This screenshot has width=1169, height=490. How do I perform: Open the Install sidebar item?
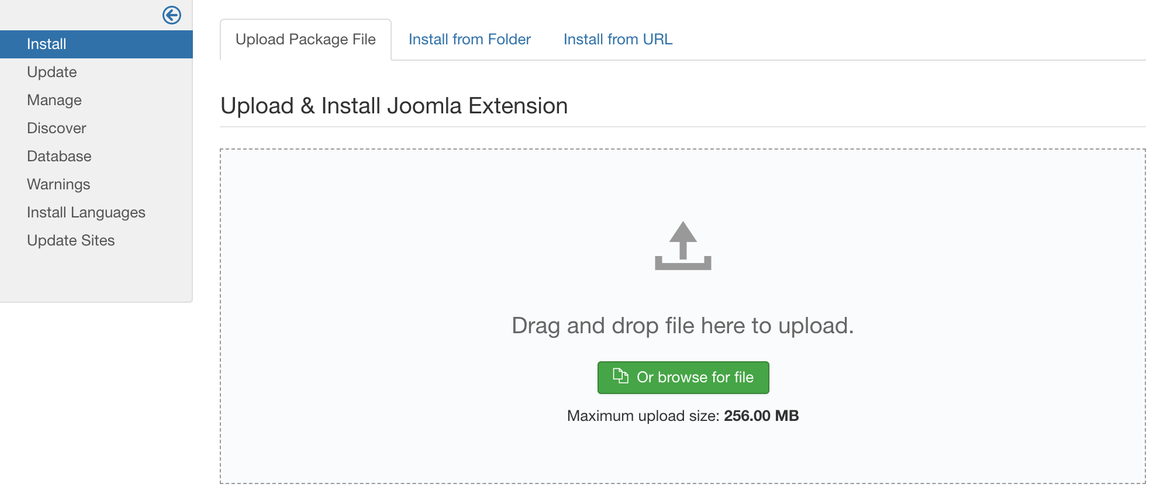pyautogui.click(x=96, y=44)
